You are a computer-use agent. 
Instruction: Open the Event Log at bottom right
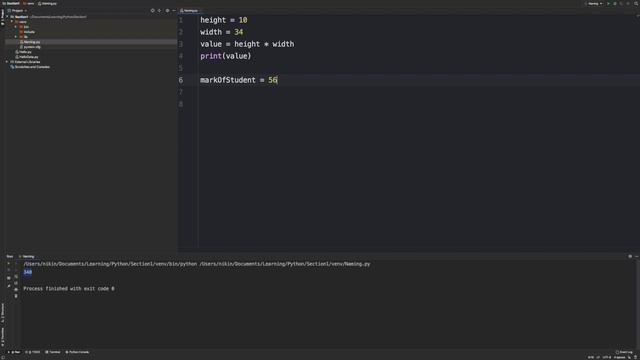[x=624, y=352]
